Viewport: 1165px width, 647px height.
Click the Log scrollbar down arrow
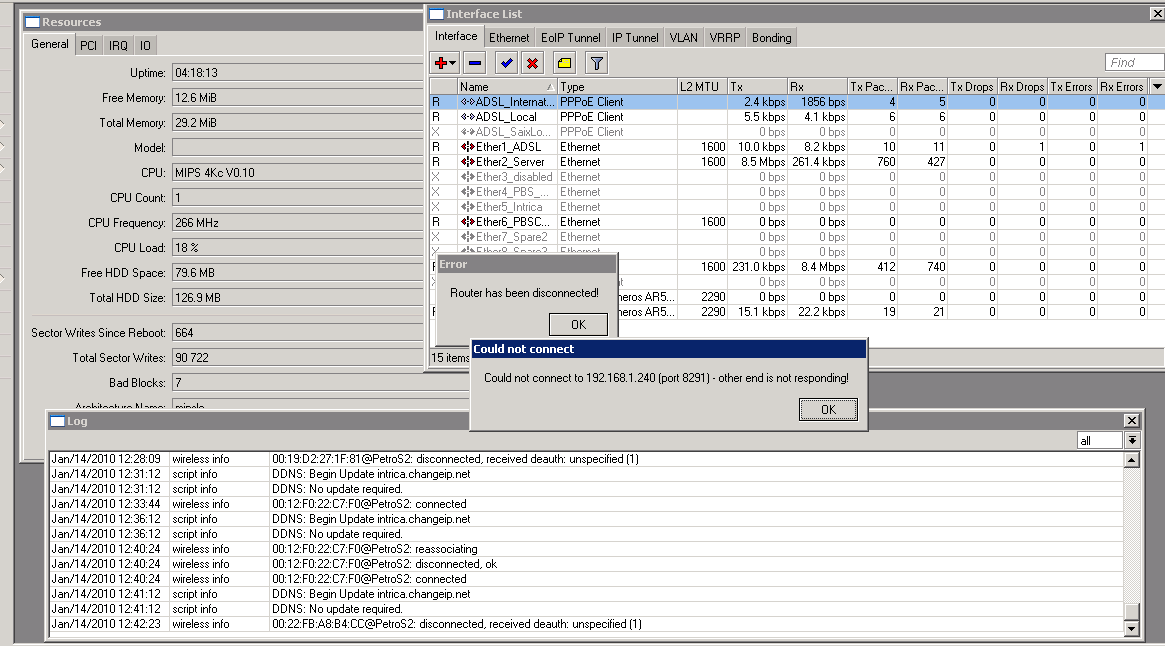[1132, 628]
